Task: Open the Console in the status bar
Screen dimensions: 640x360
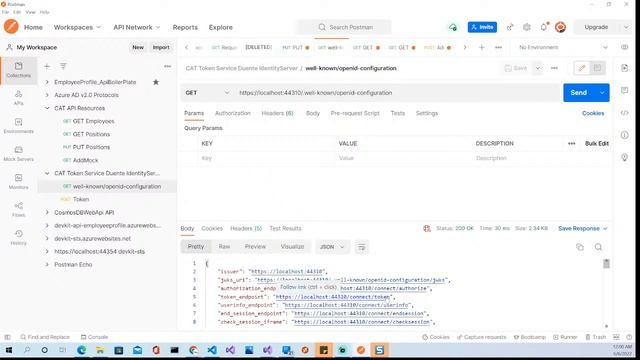Action: pos(94,337)
